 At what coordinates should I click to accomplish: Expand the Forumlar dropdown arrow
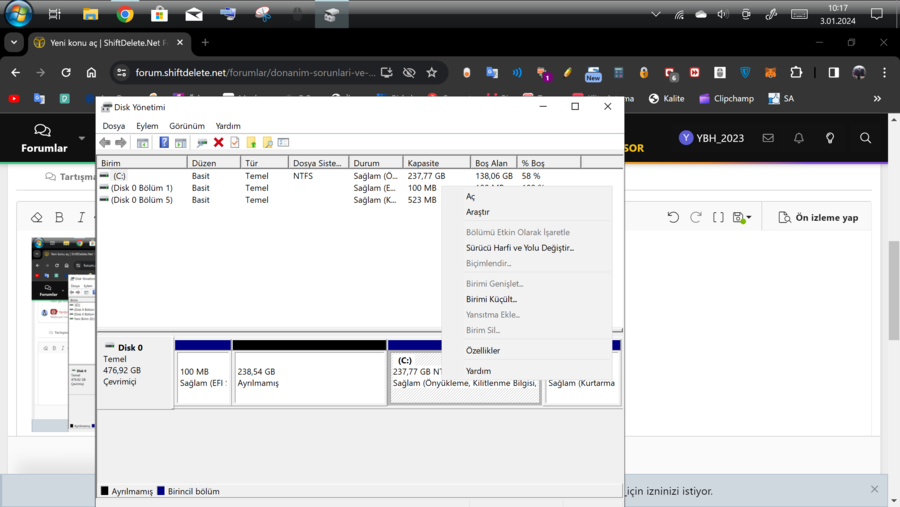point(82,138)
